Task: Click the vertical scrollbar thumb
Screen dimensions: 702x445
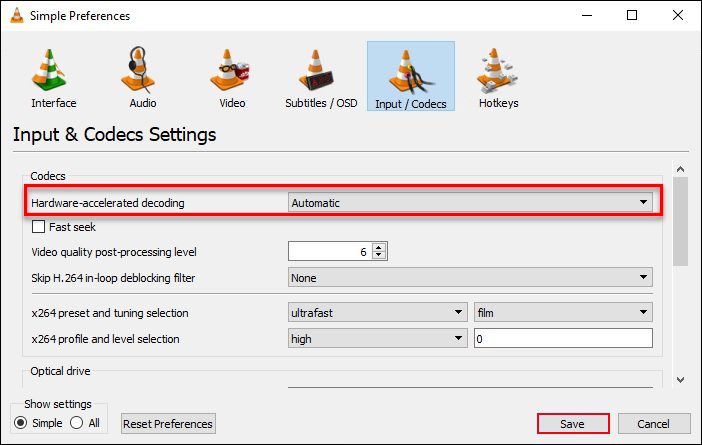Action: (x=681, y=221)
